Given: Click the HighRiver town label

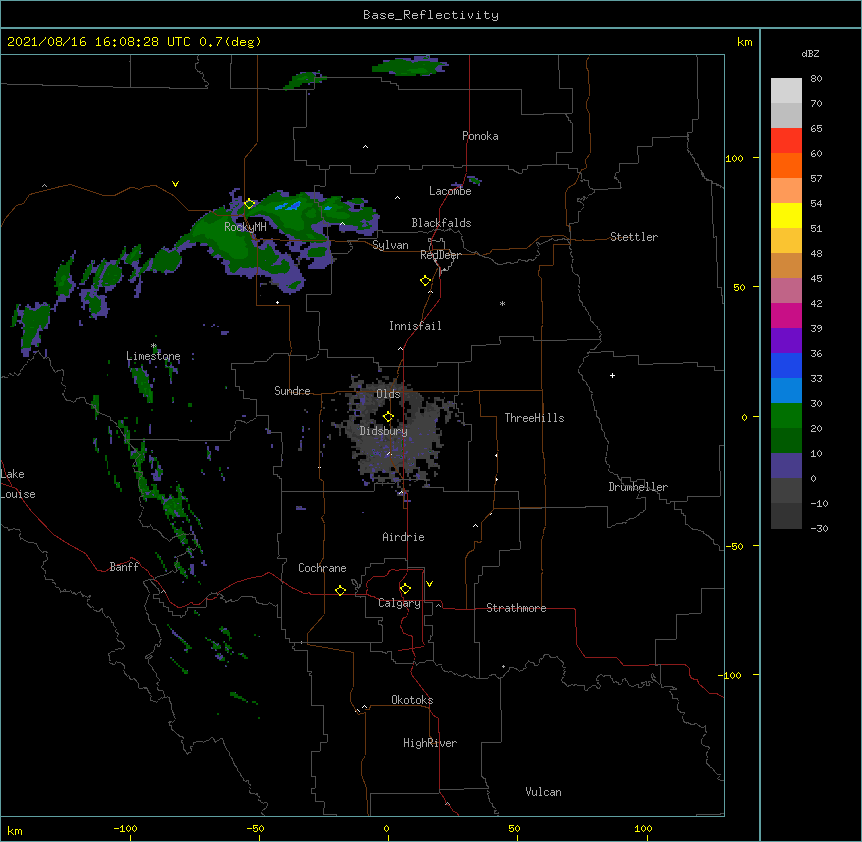Looking at the screenshot, I should point(430,743).
